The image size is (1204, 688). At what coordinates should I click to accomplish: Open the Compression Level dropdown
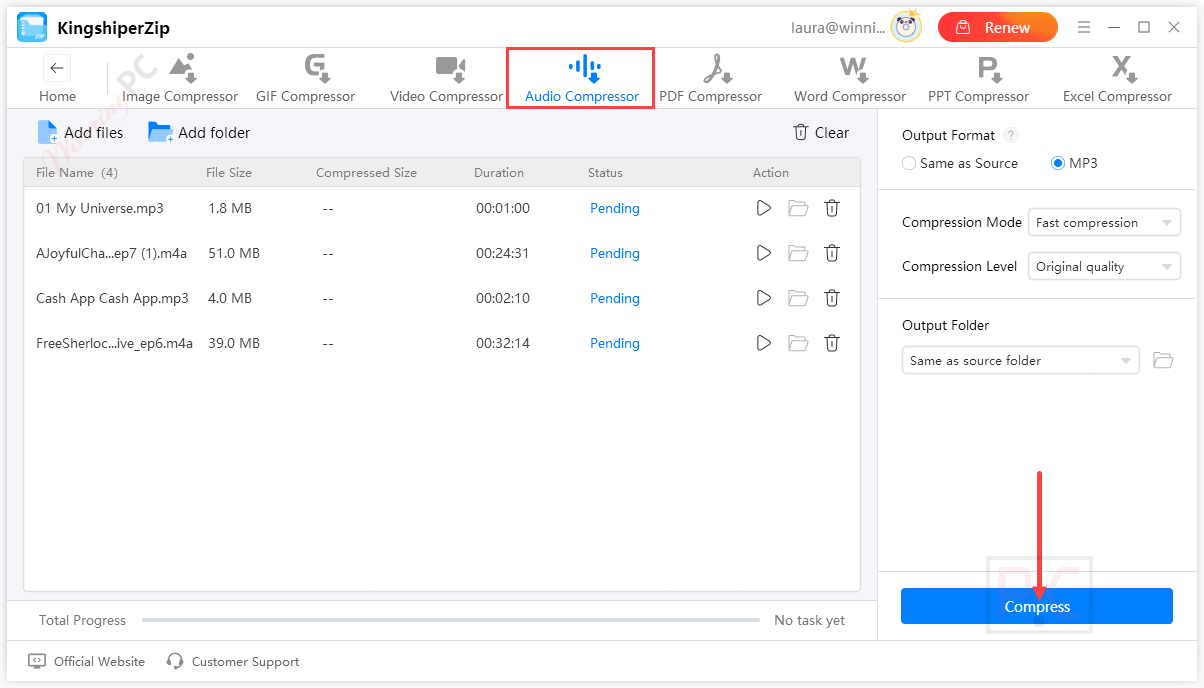click(x=1104, y=266)
